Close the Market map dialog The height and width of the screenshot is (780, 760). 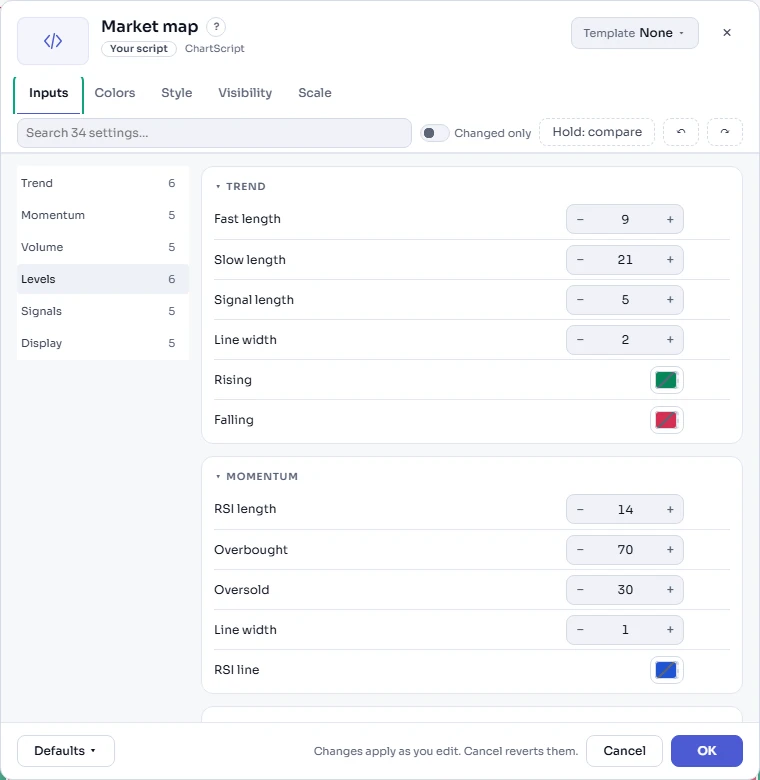click(727, 33)
